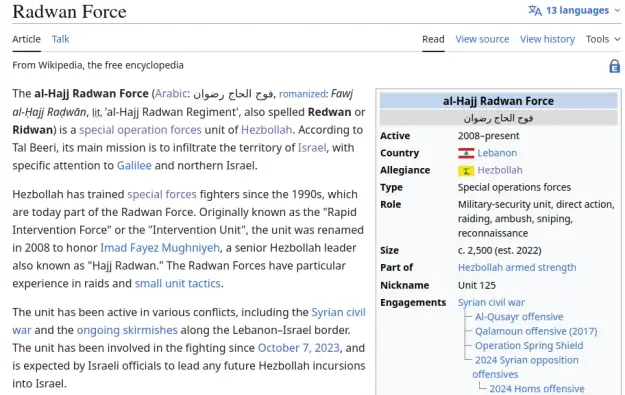
Task: Select the Read tab
Action: coord(433,39)
